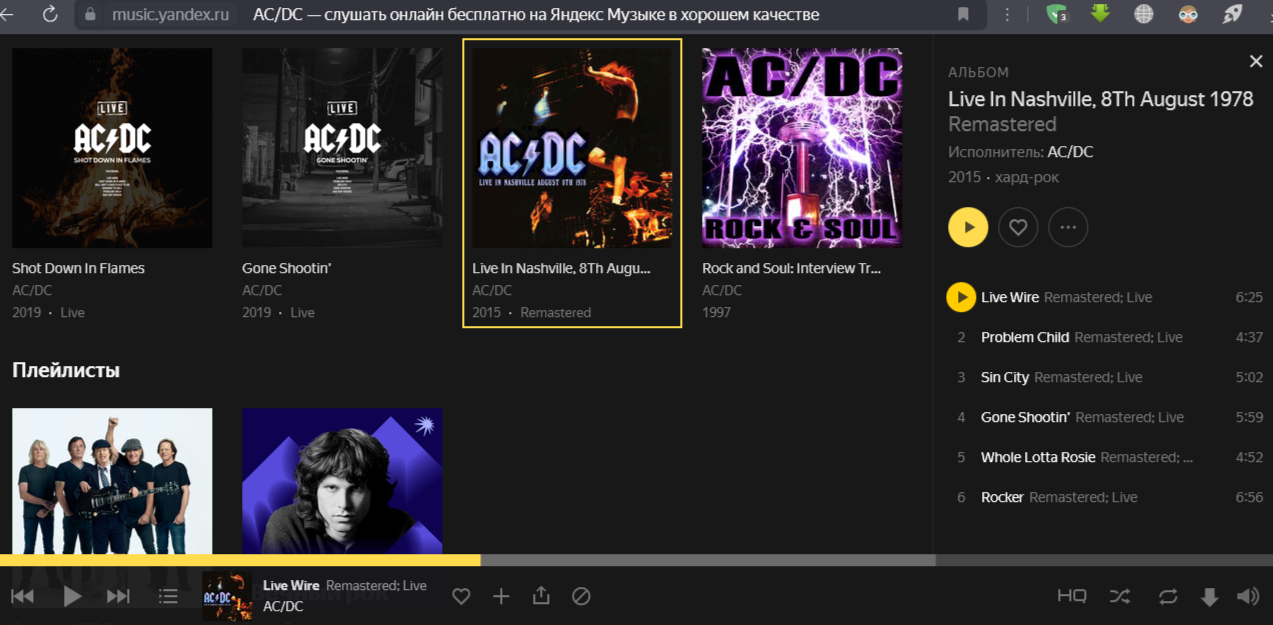Open the Rock and Soul: Interview Tr... title link
This screenshot has width=1273, height=625.
pyautogui.click(x=791, y=268)
